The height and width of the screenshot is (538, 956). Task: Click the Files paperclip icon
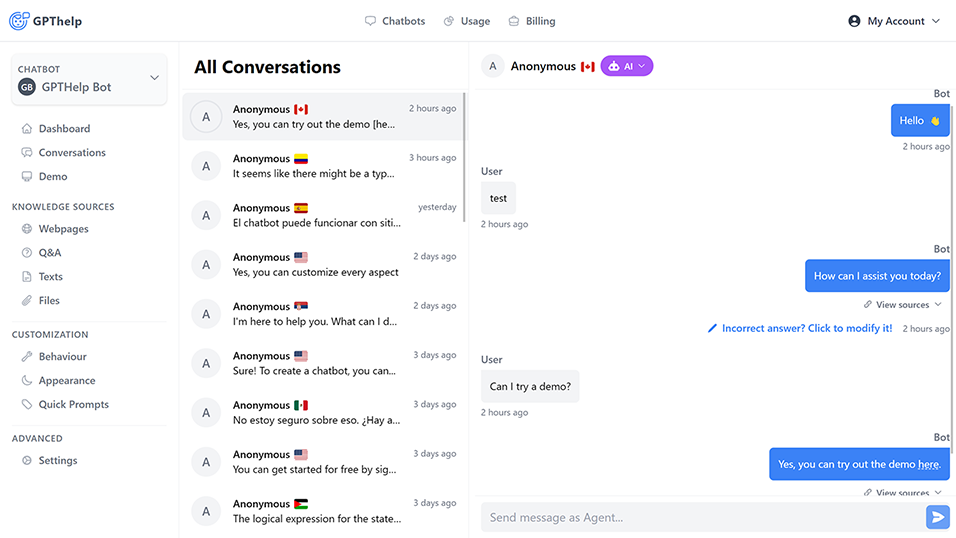27,301
